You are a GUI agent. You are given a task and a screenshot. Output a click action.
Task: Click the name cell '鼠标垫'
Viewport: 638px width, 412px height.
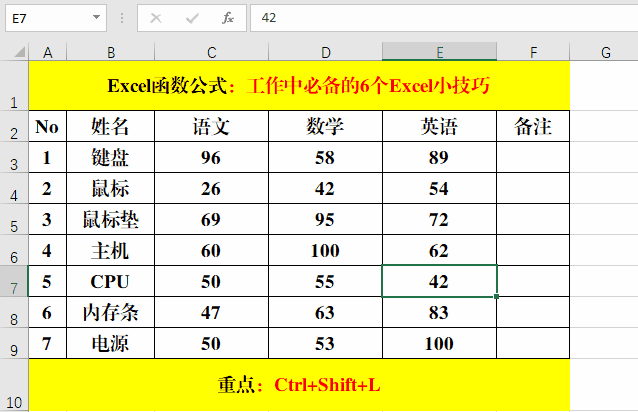[x=111, y=219]
